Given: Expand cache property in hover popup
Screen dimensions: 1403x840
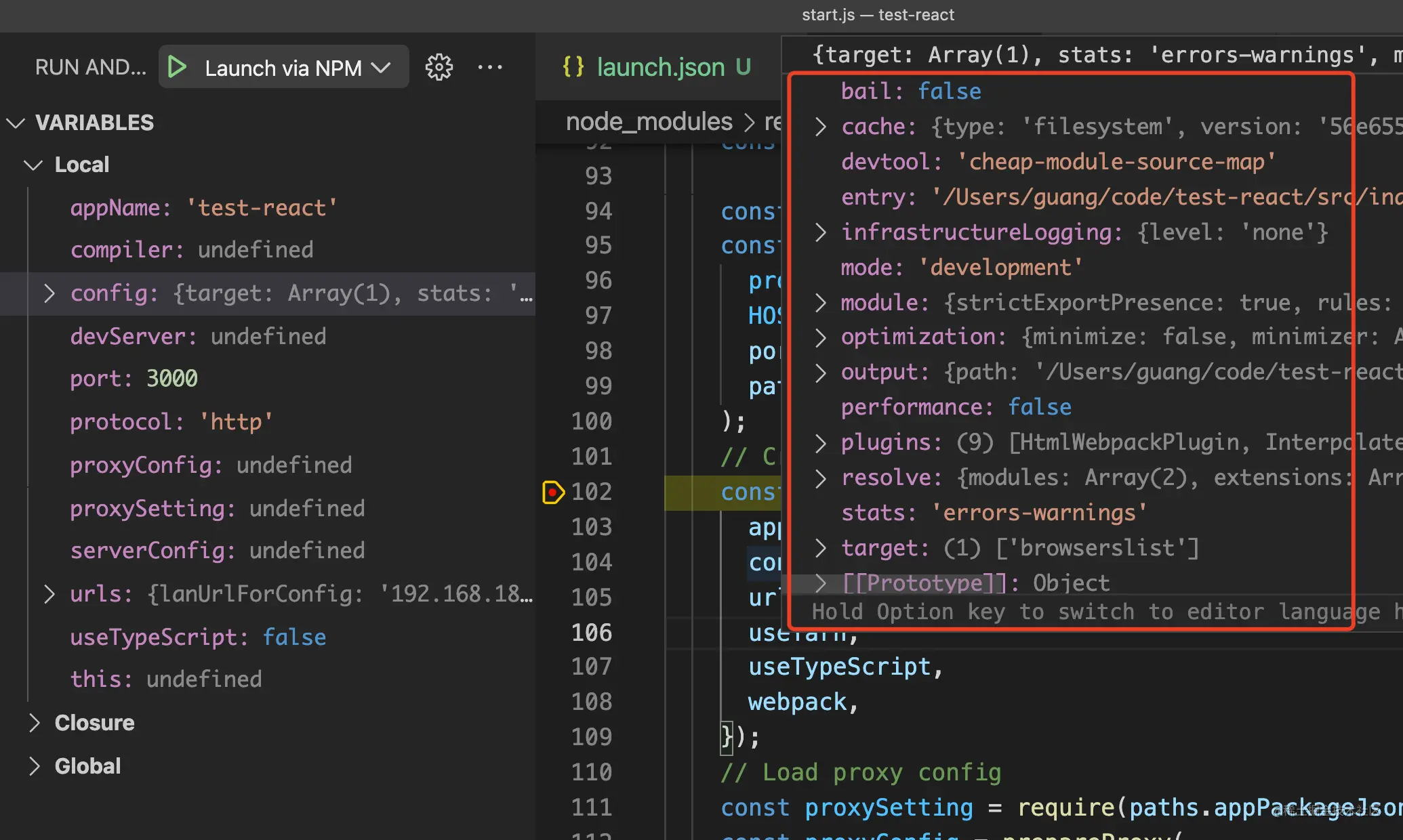Looking at the screenshot, I should tap(821, 127).
